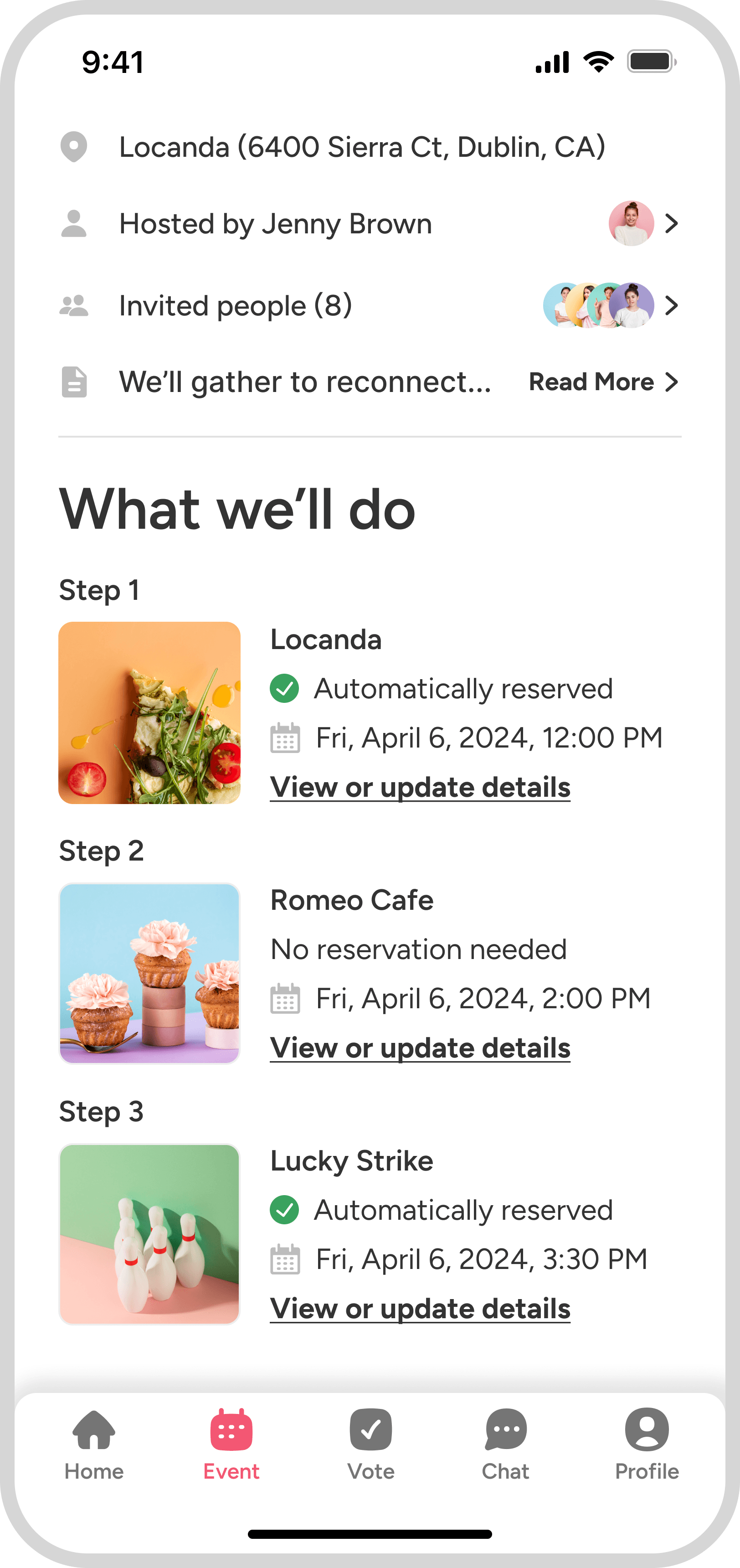This screenshot has height=1568, width=740.
Task: Tap the description document icon
Action: pyautogui.click(x=74, y=382)
